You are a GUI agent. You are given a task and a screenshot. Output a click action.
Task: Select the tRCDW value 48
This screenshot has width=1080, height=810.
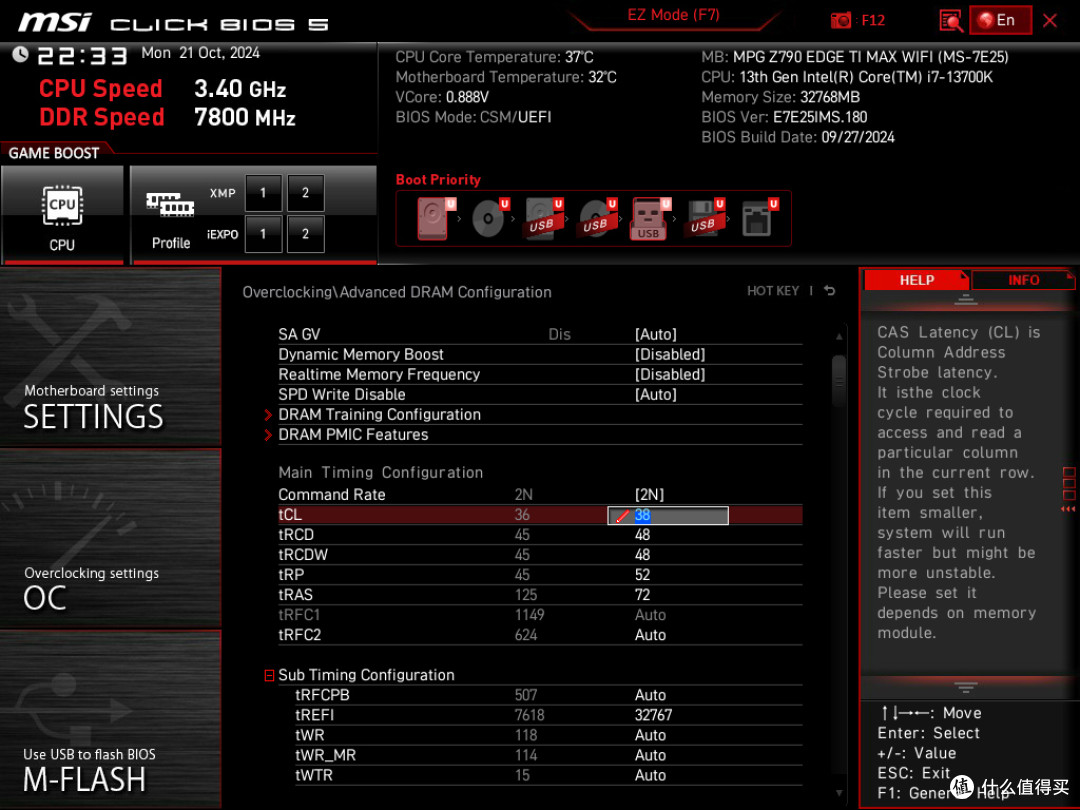(x=643, y=555)
